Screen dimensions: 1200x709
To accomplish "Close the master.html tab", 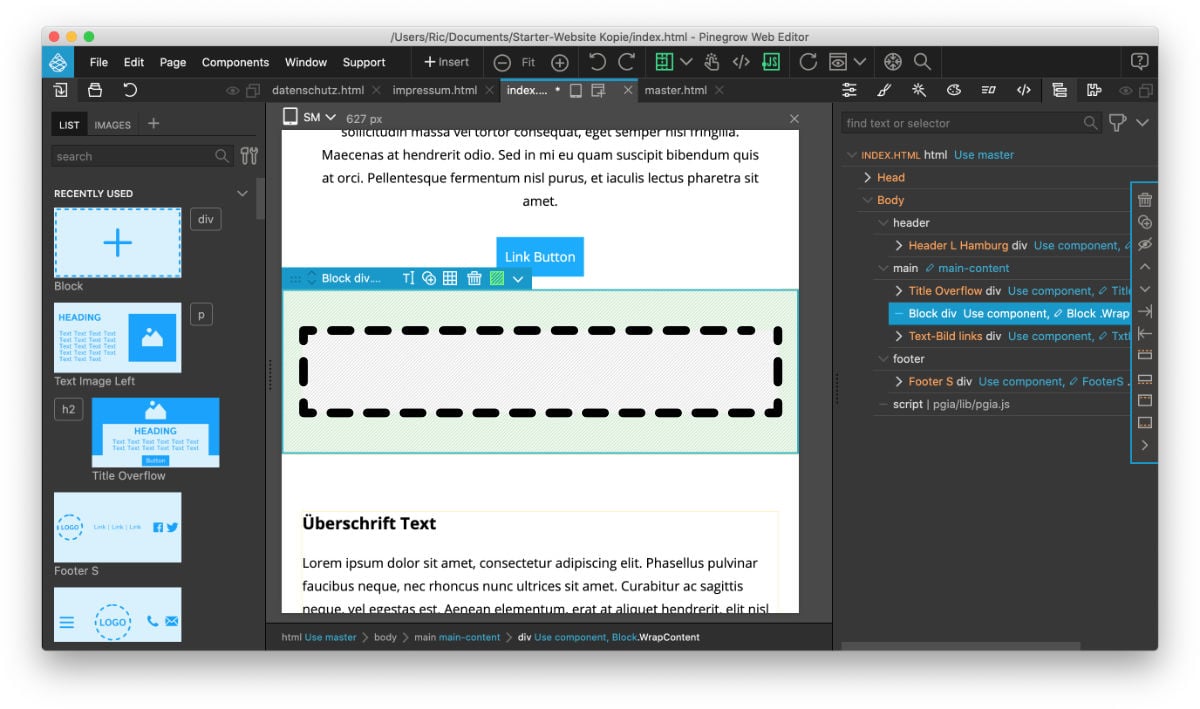I will tap(719, 90).
